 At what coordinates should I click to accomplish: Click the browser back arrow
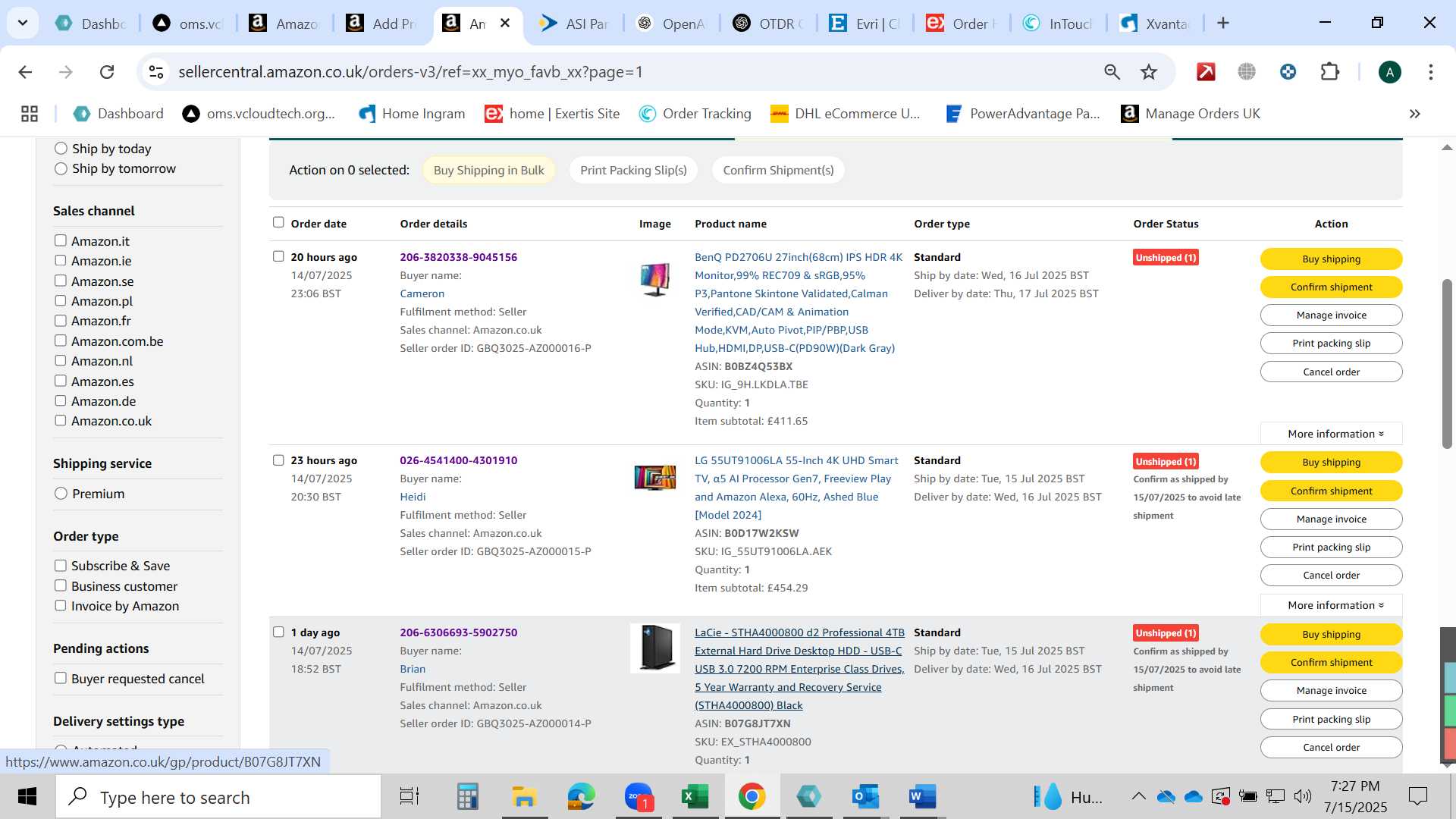coord(25,72)
